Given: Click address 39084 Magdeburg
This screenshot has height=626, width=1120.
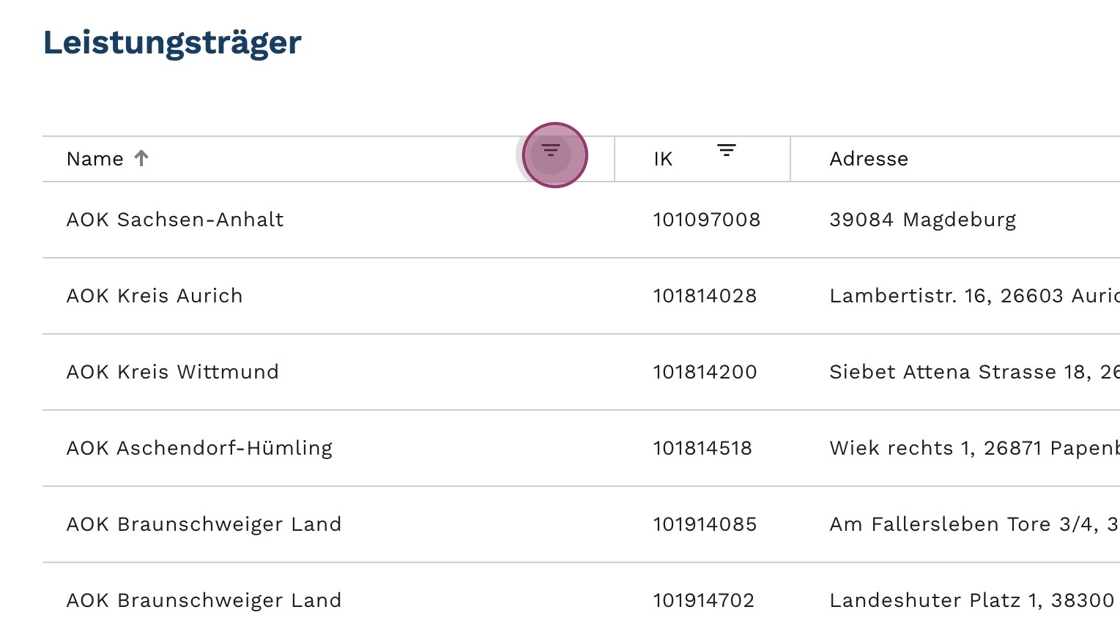Looking at the screenshot, I should coord(922,220).
